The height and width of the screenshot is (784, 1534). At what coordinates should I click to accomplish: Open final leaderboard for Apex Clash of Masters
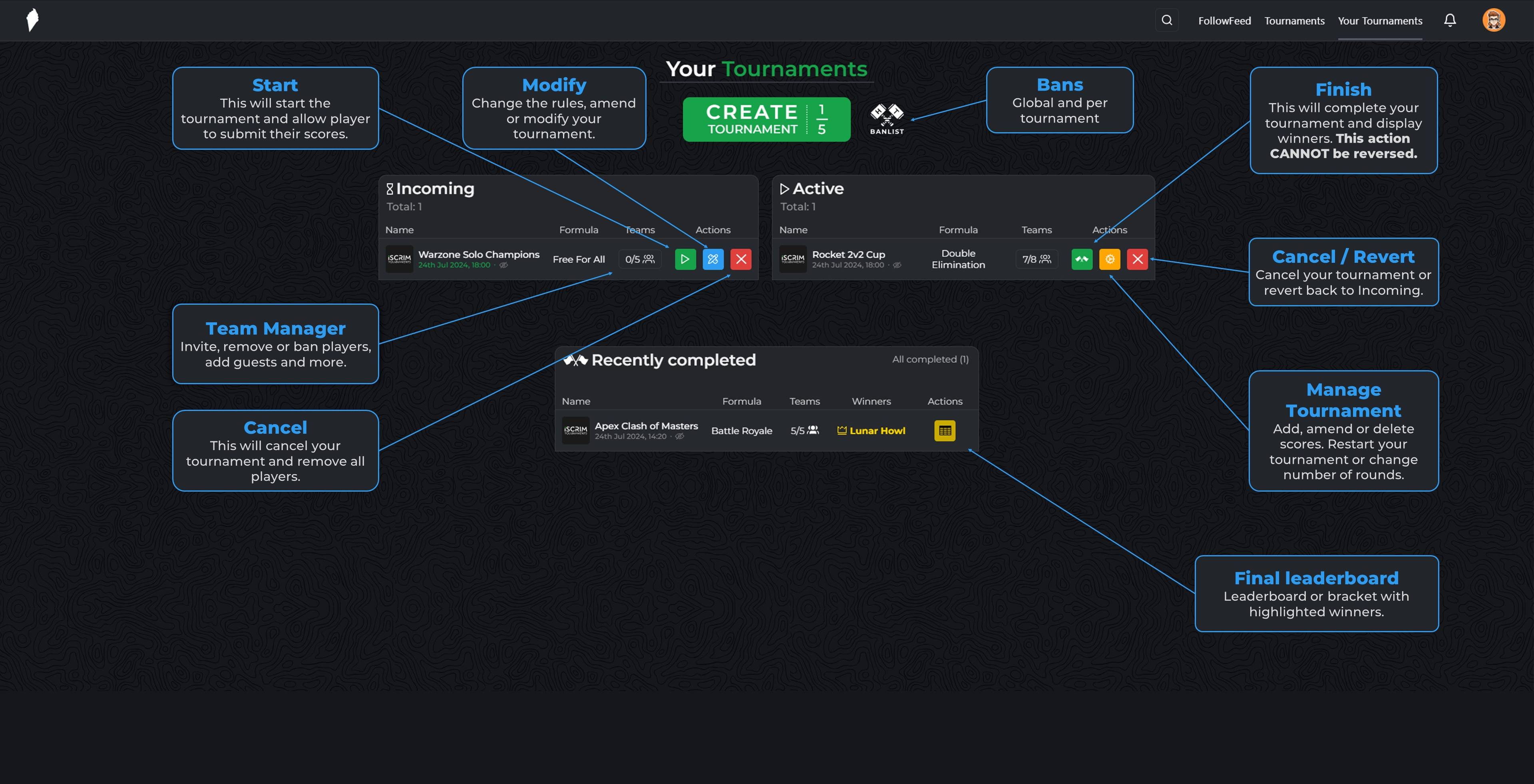pyautogui.click(x=945, y=431)
